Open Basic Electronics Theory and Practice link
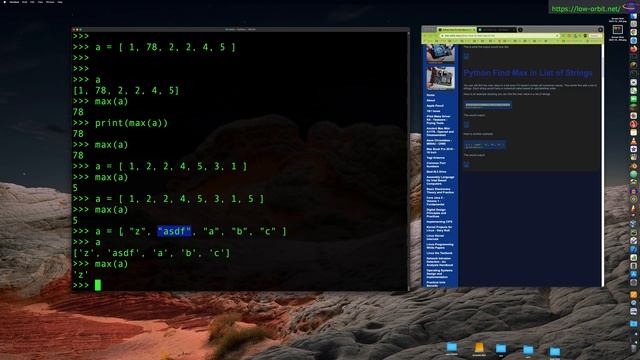This screenshot has height=360, width=640. (x=440, y=191)
